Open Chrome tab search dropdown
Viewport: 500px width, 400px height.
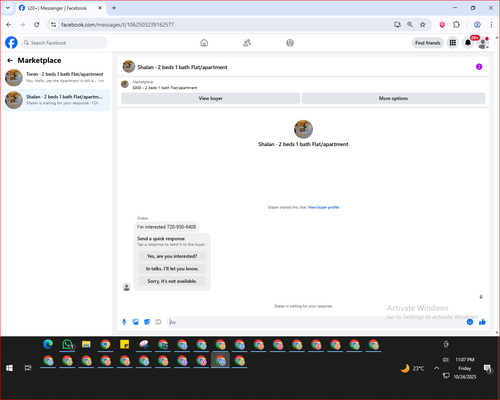8,8
